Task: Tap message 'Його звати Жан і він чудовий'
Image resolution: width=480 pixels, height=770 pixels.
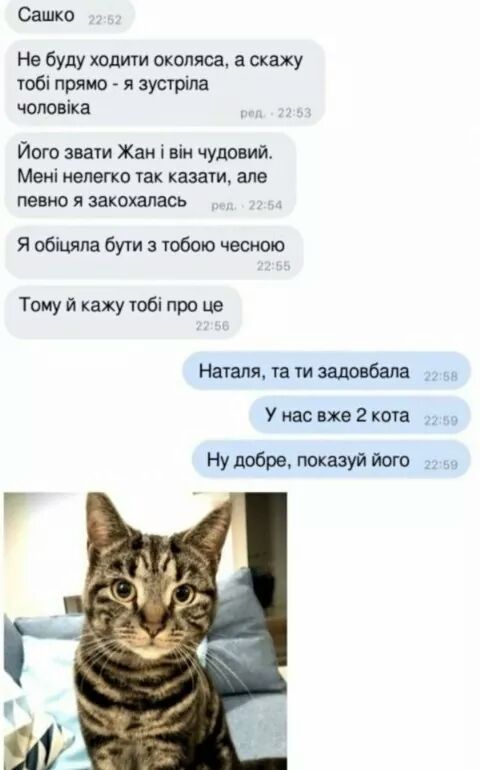Action: pos(150,176)
